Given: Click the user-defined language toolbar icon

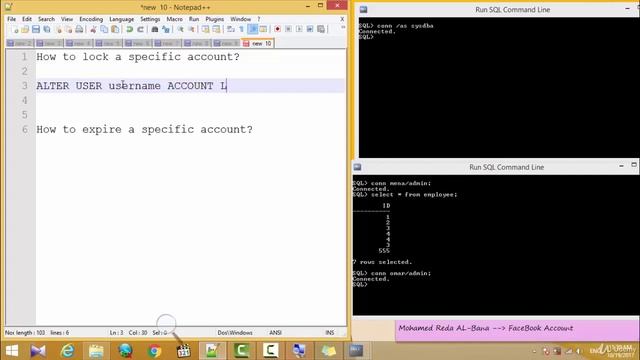Looking at the screenshot, I should 263,29.
